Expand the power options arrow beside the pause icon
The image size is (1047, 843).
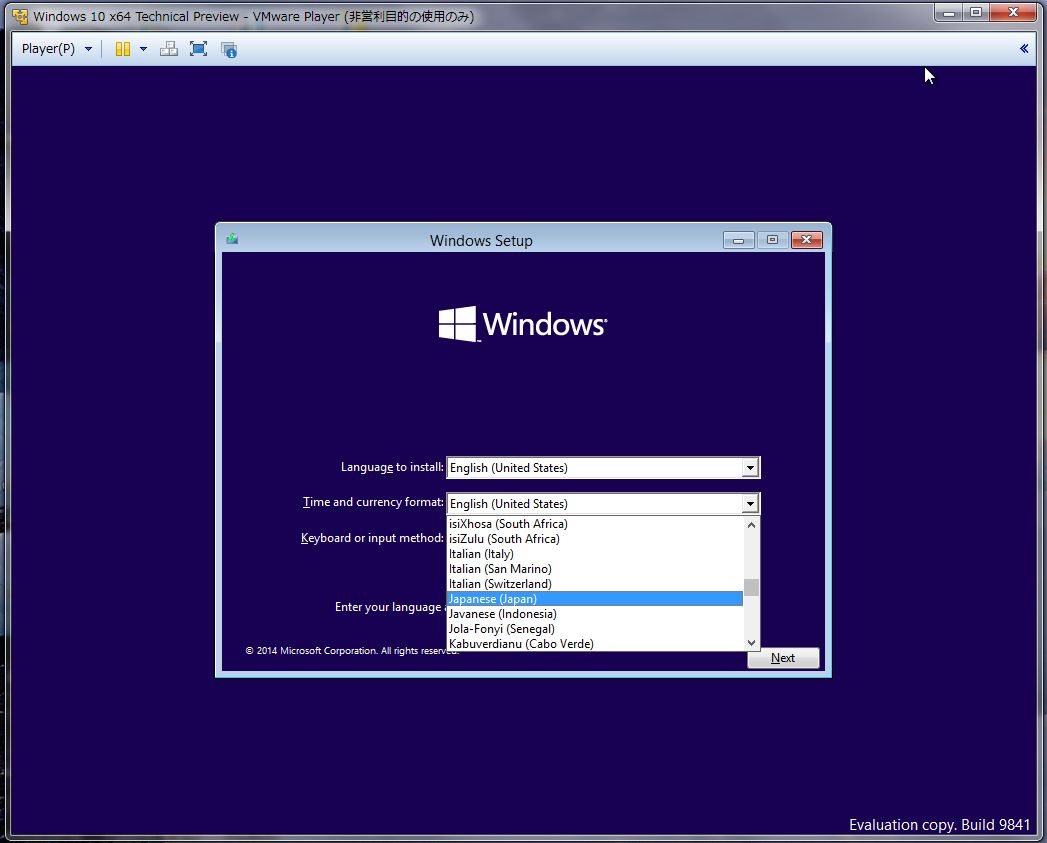[x=143, y=49]
